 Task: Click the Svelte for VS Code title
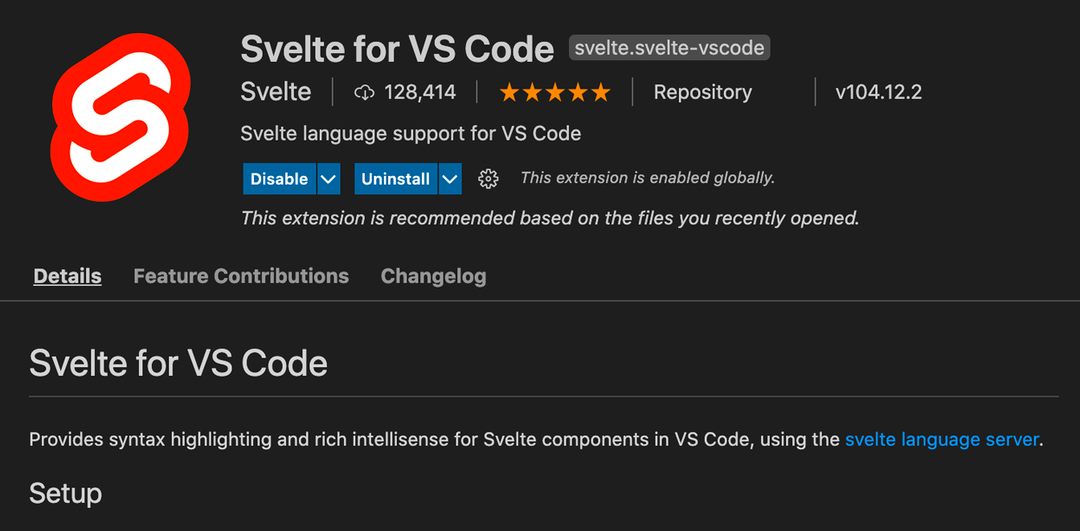click(x=397, y=48)
